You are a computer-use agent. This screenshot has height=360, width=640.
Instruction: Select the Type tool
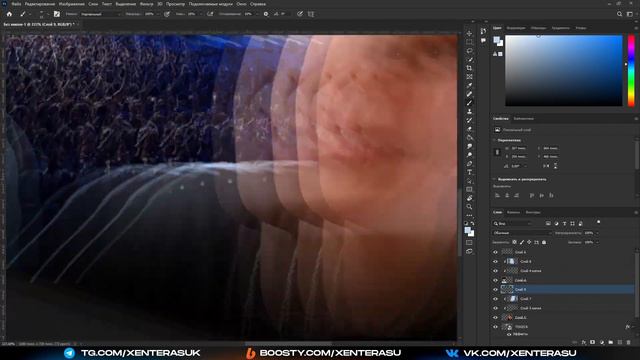click(469, 172)
